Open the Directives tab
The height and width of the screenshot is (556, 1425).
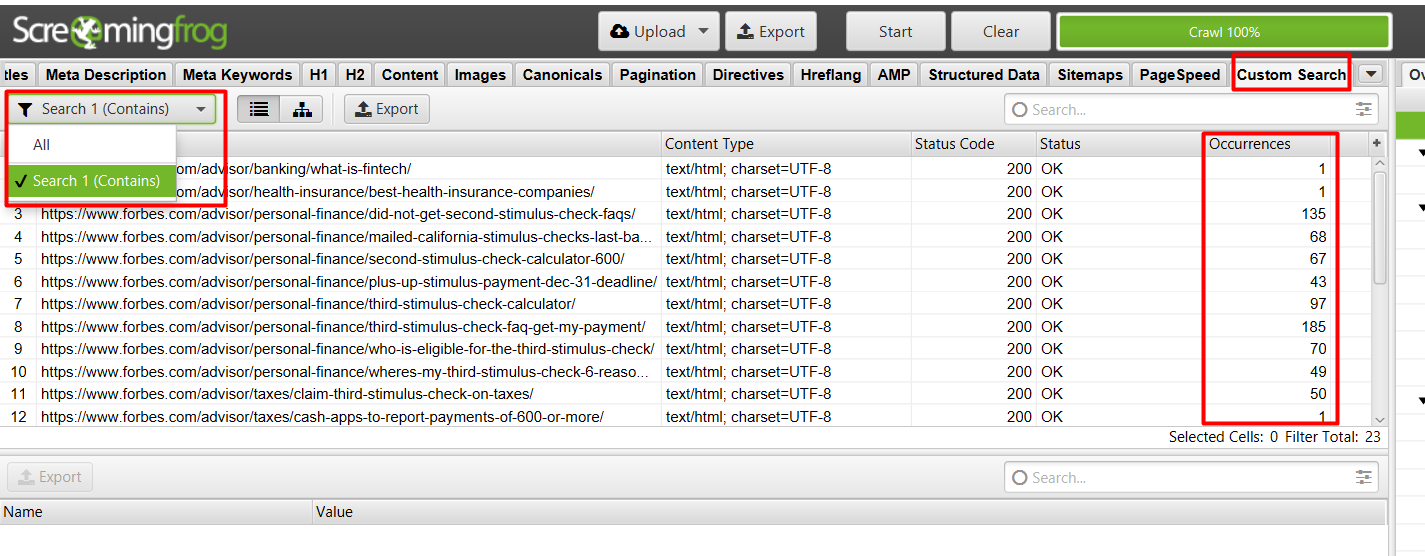click(x=748, y=75)
